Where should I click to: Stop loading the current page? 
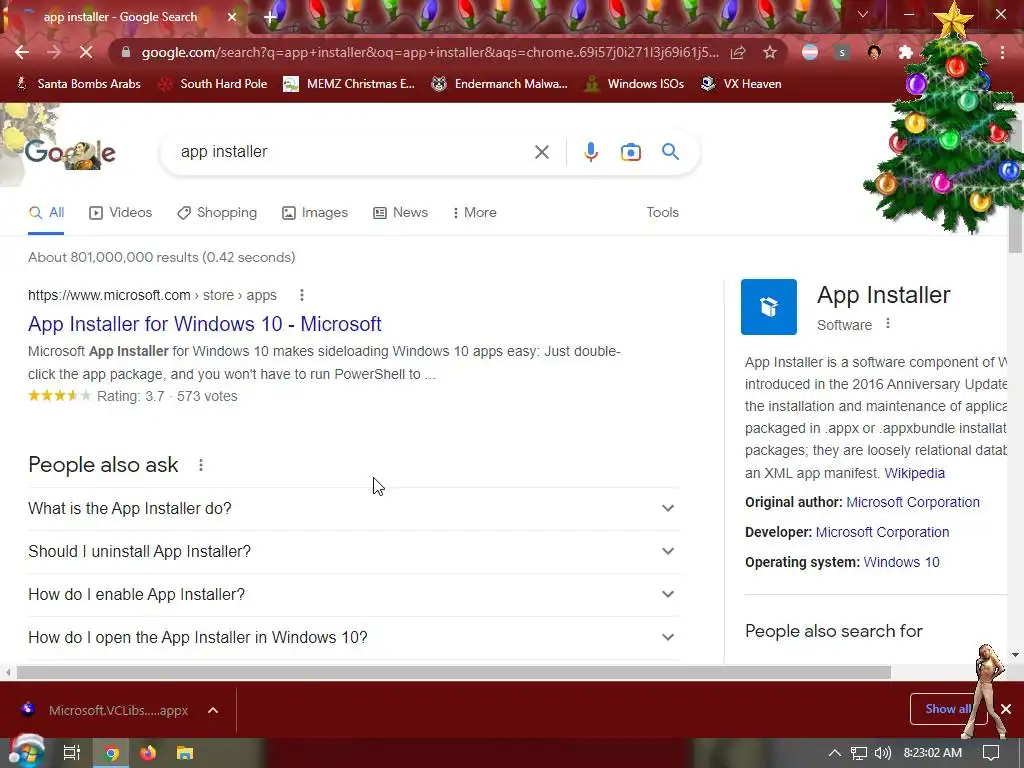pyautogui.click(x=86, y=52)
